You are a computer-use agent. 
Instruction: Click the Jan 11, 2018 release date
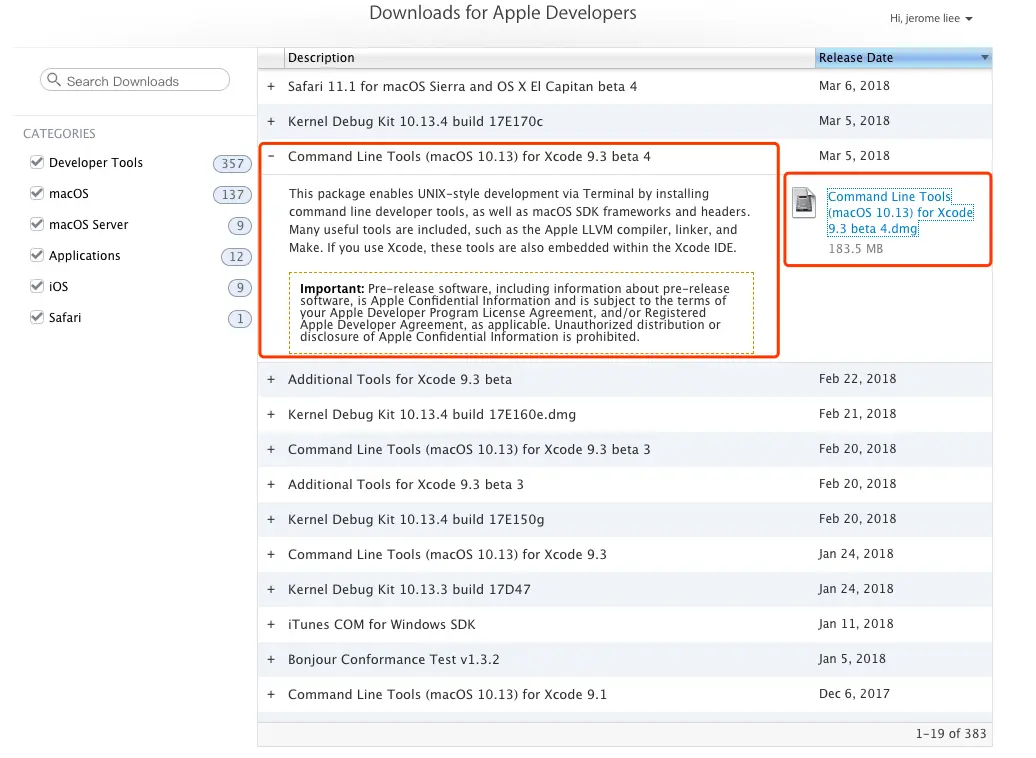[x=856, y=624]
